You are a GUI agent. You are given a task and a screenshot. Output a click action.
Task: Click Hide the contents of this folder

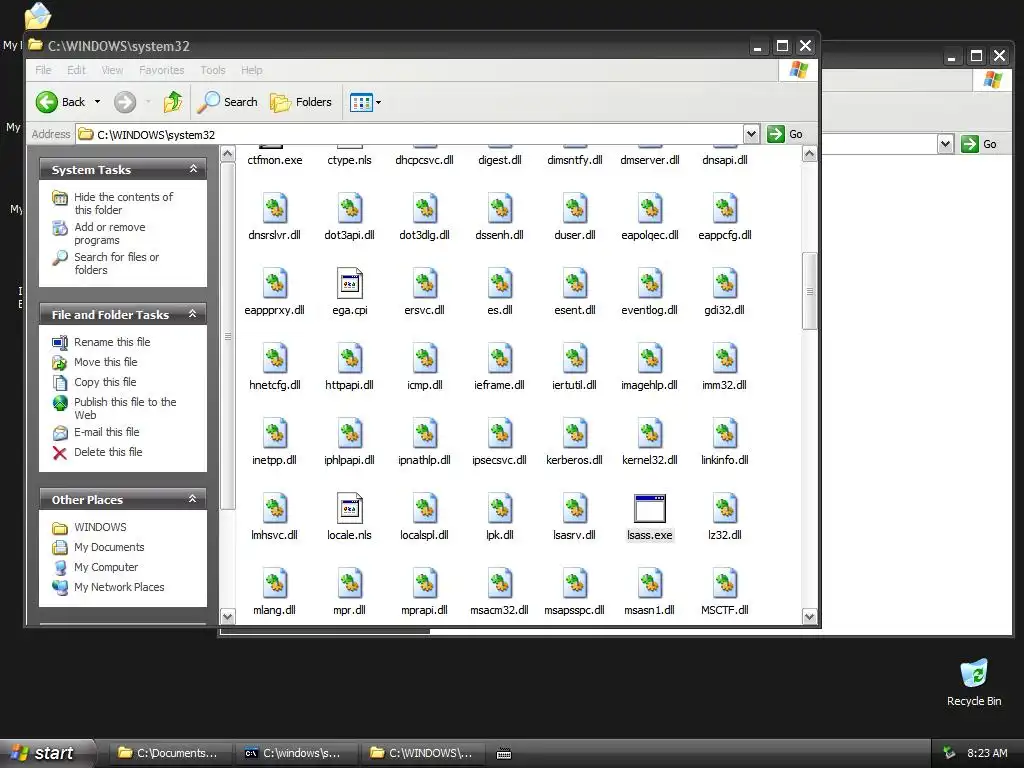tap(123, 203)
